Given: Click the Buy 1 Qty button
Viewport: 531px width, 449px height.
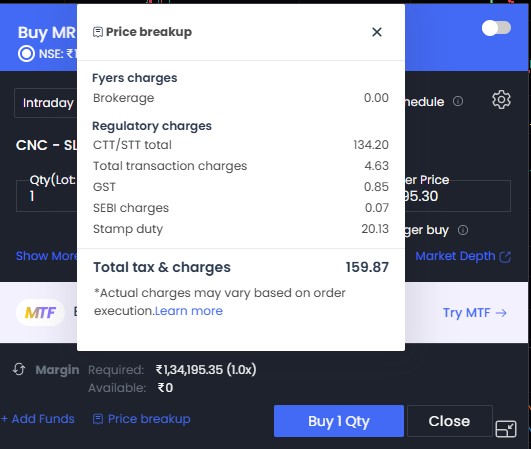Looking at the screenshot, I should (x=339, y=421).
